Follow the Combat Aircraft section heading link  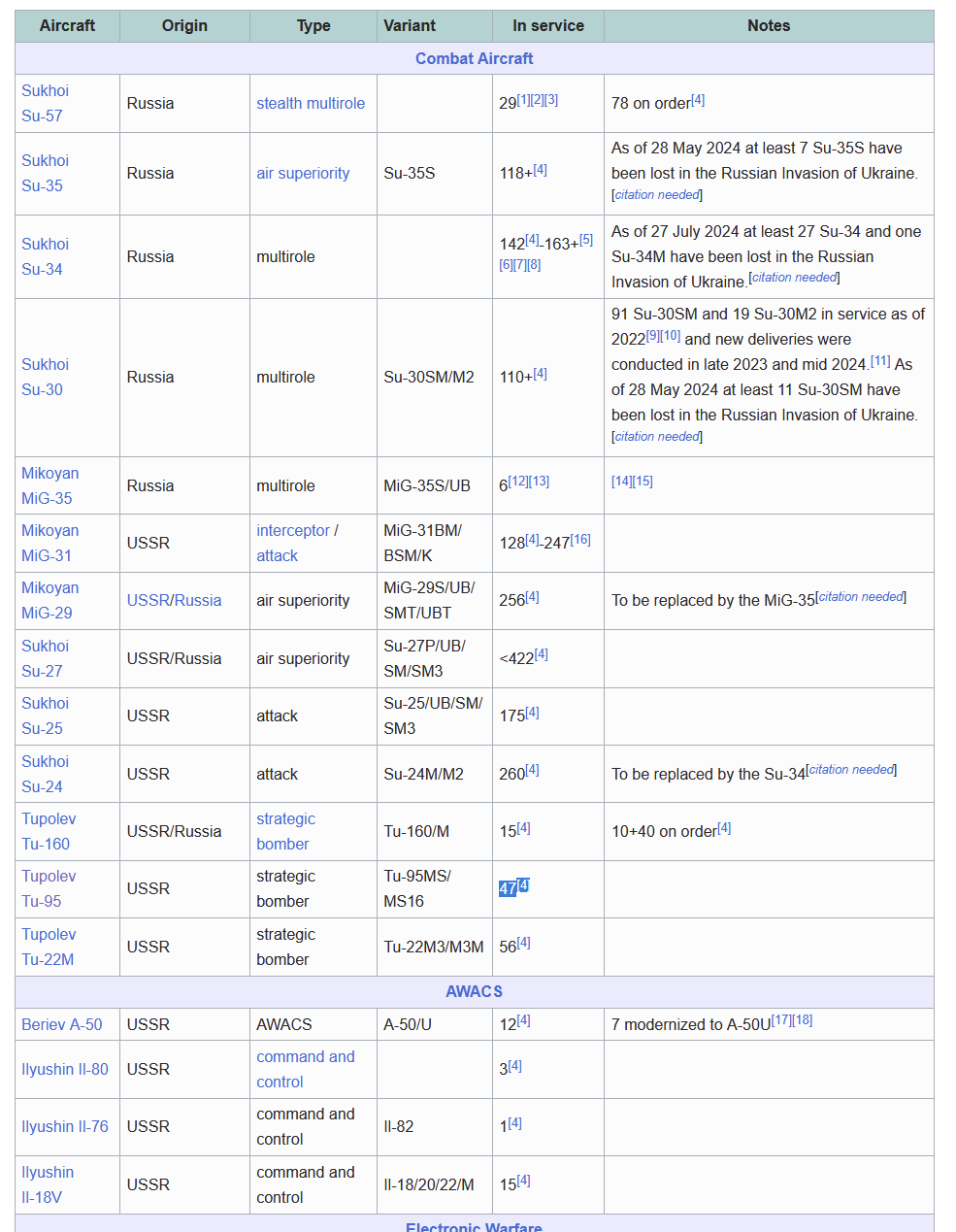[x=474, y=58]
